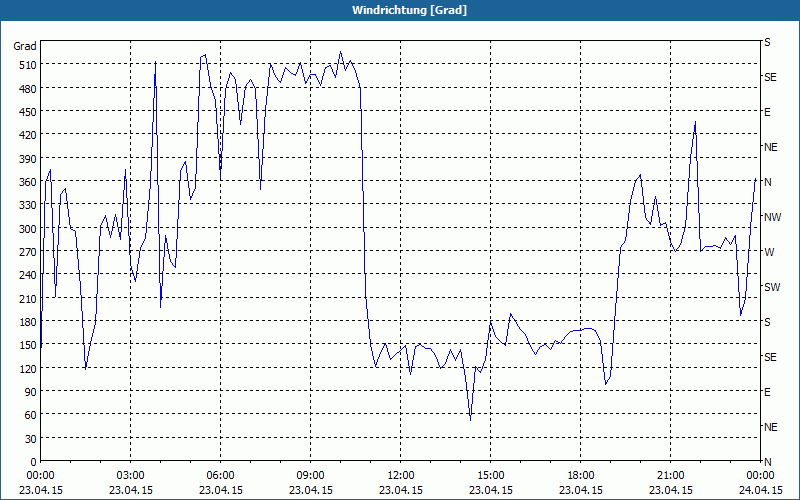800x500 pixels.
Task: Click the 23.04.15 date under 03:00
Action: click(131, 490)
